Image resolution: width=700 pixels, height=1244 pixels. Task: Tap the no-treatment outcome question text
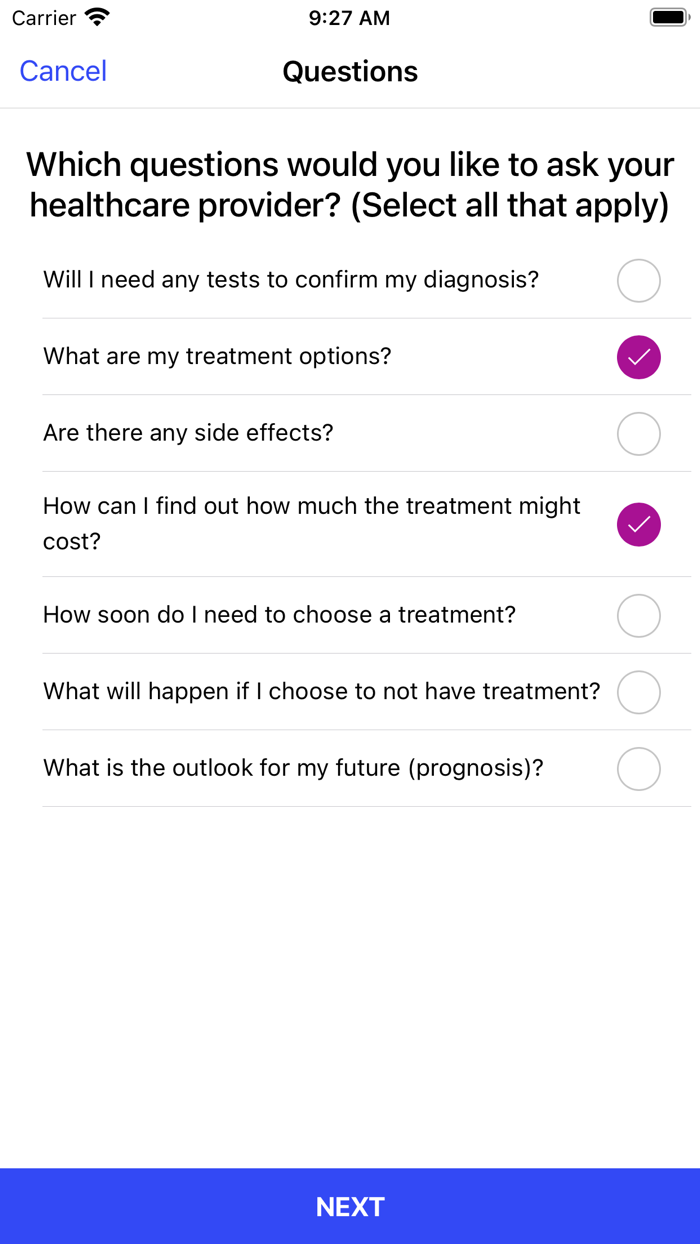pyautogui.click(x=320, y=692)
